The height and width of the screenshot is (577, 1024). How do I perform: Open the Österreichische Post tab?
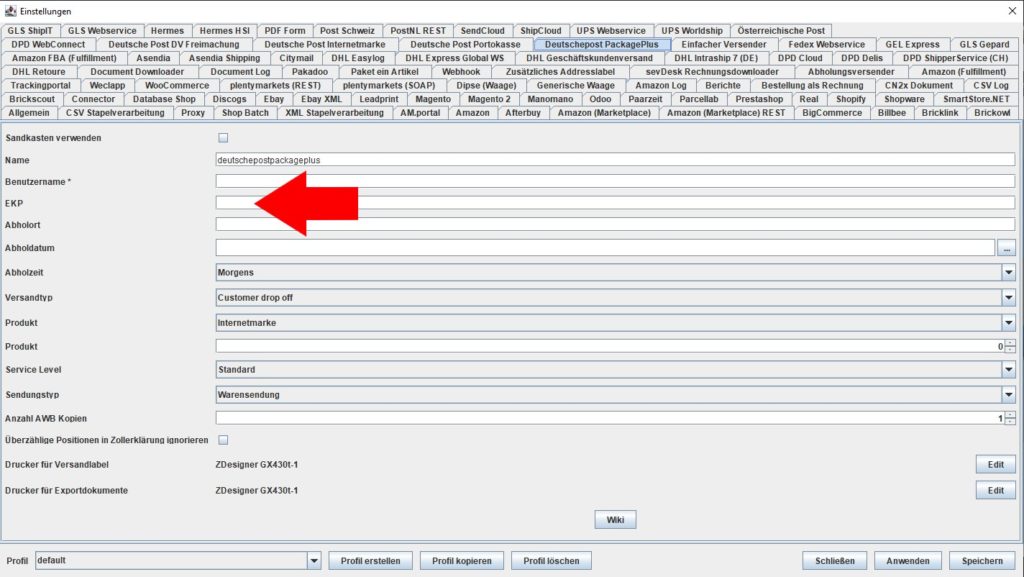[781, 31]
